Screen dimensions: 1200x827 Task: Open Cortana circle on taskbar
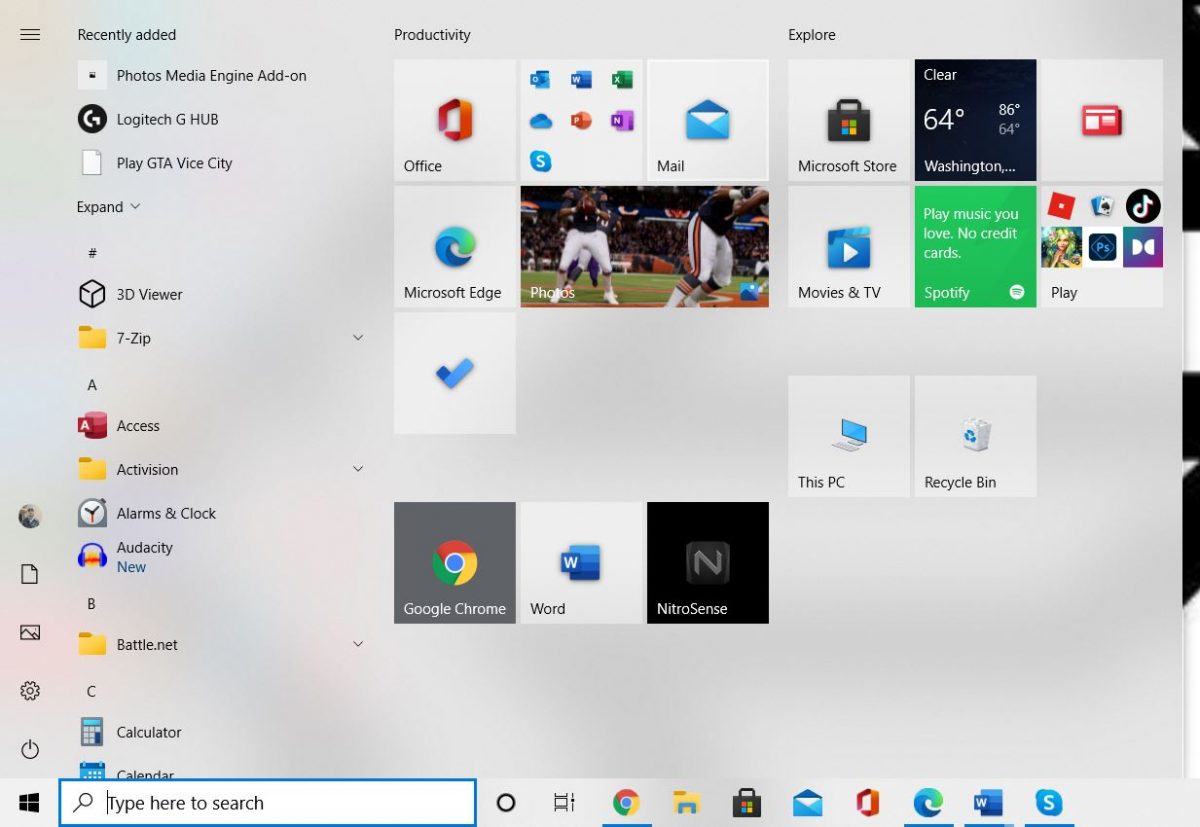[506, 803]
